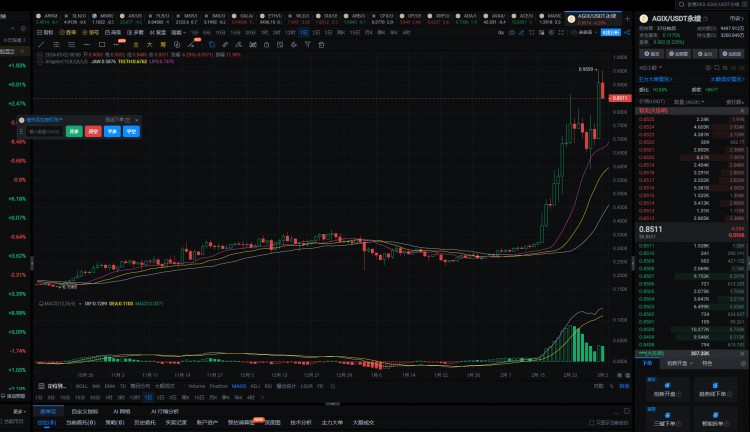The height and width of the screenshot is (432, 750).
Task: Toggle the MACD indicator
Action: click(x=239, y=386)
